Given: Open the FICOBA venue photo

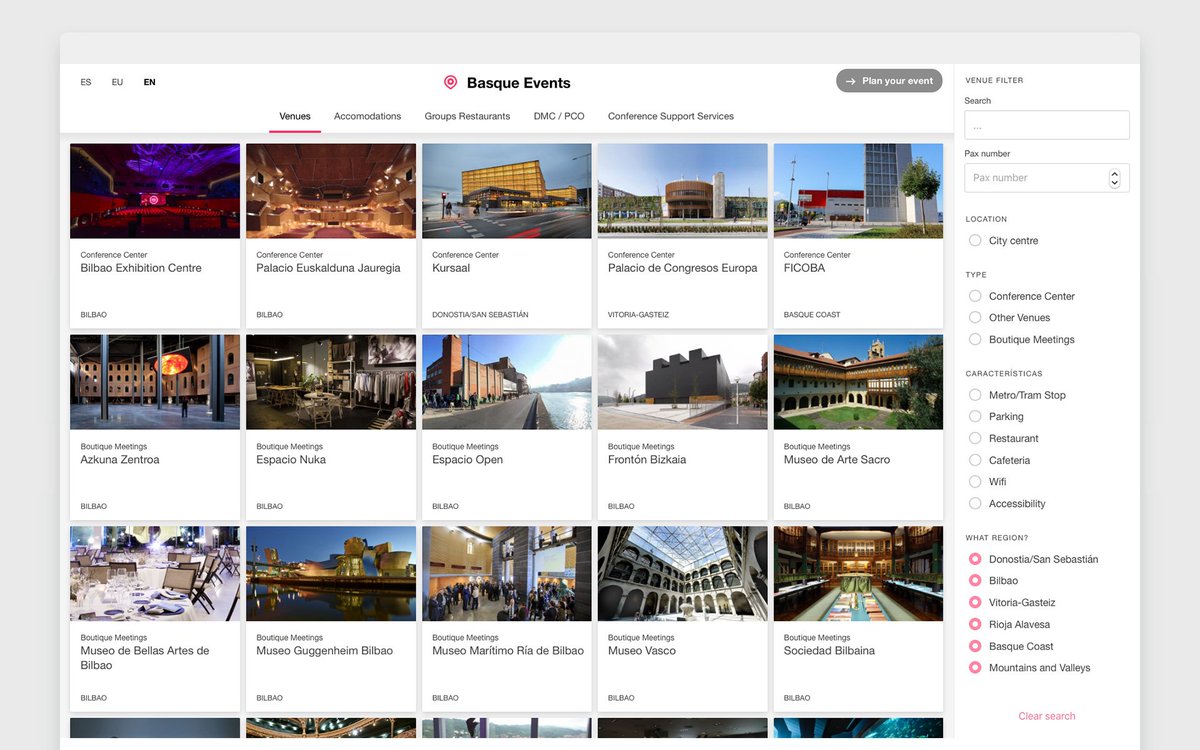Looking at the screenshot, I should 858,191.
